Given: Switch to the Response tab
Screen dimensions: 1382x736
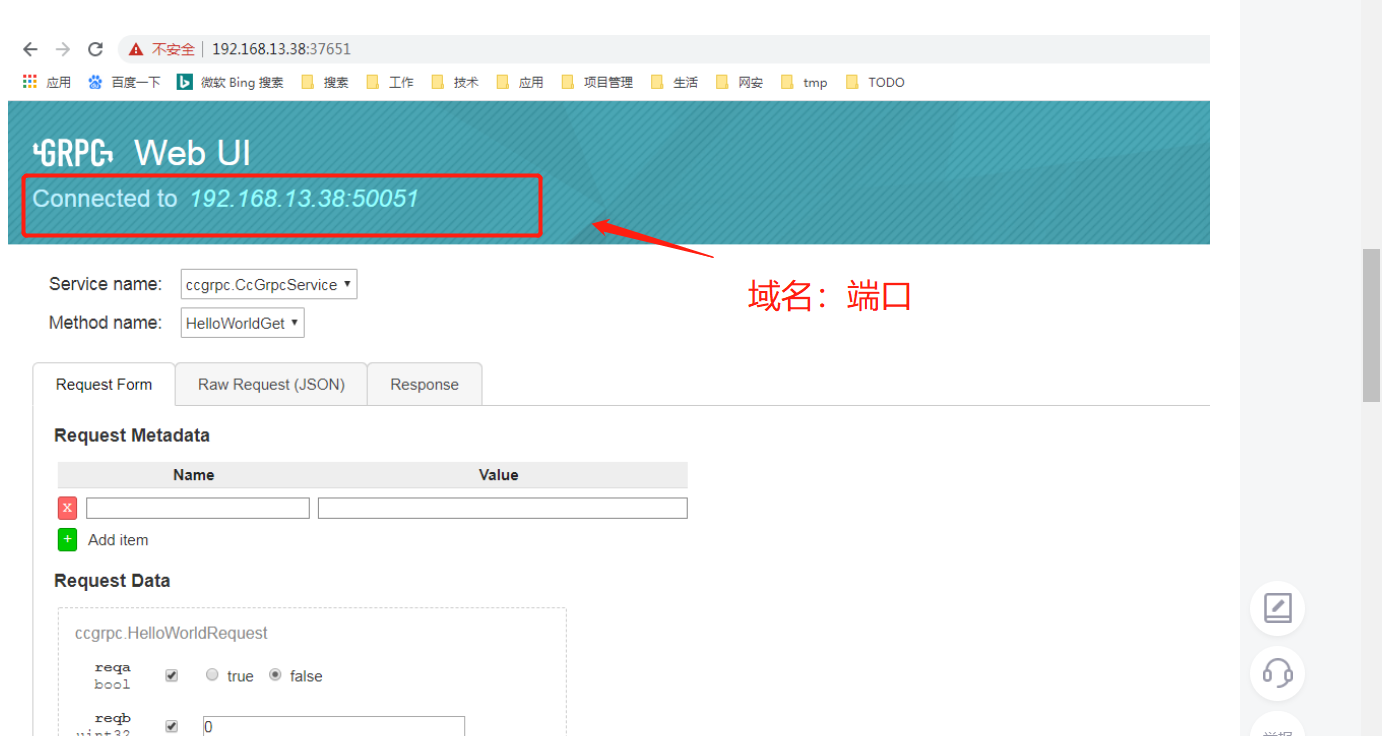Looking at the screenshot, I should point(424,384).
